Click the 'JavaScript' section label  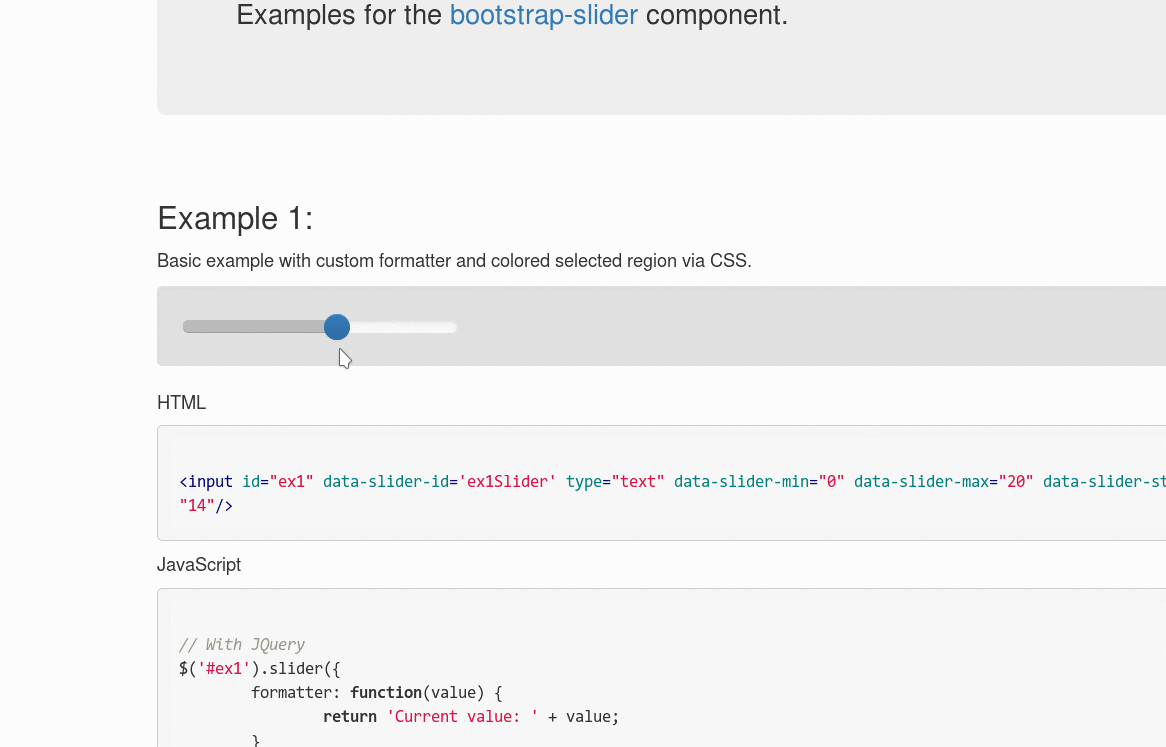(x=198, y=564)
